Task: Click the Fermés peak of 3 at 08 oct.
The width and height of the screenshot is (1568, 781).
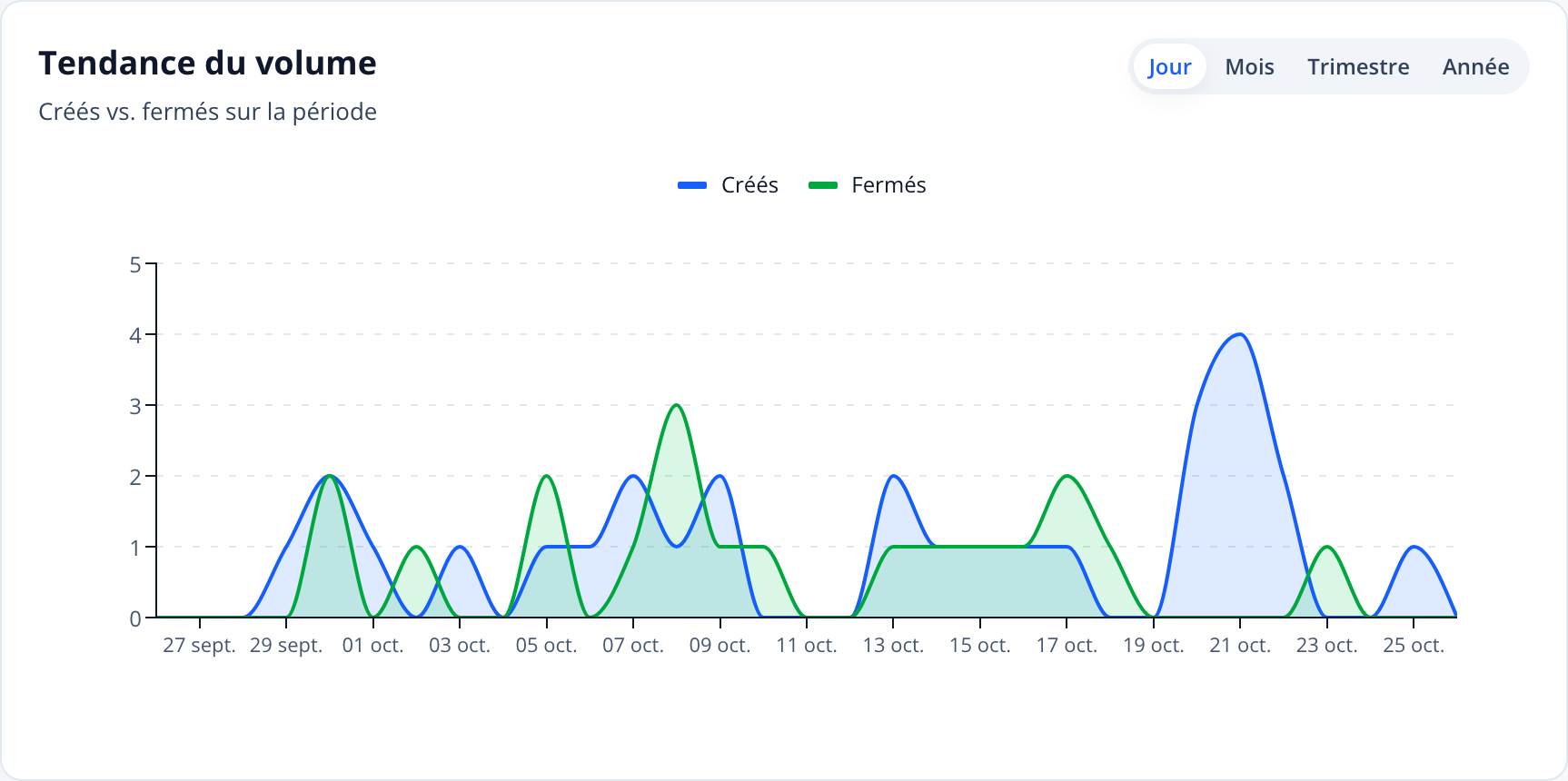Action: (677, 405)
